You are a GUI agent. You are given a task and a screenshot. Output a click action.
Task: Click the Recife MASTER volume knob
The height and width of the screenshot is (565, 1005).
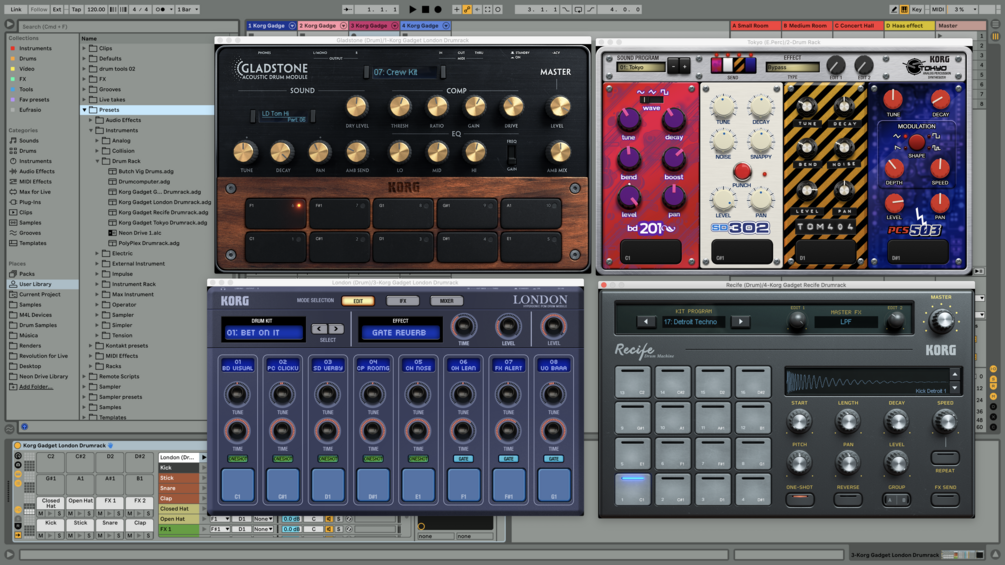click(941, 320)
